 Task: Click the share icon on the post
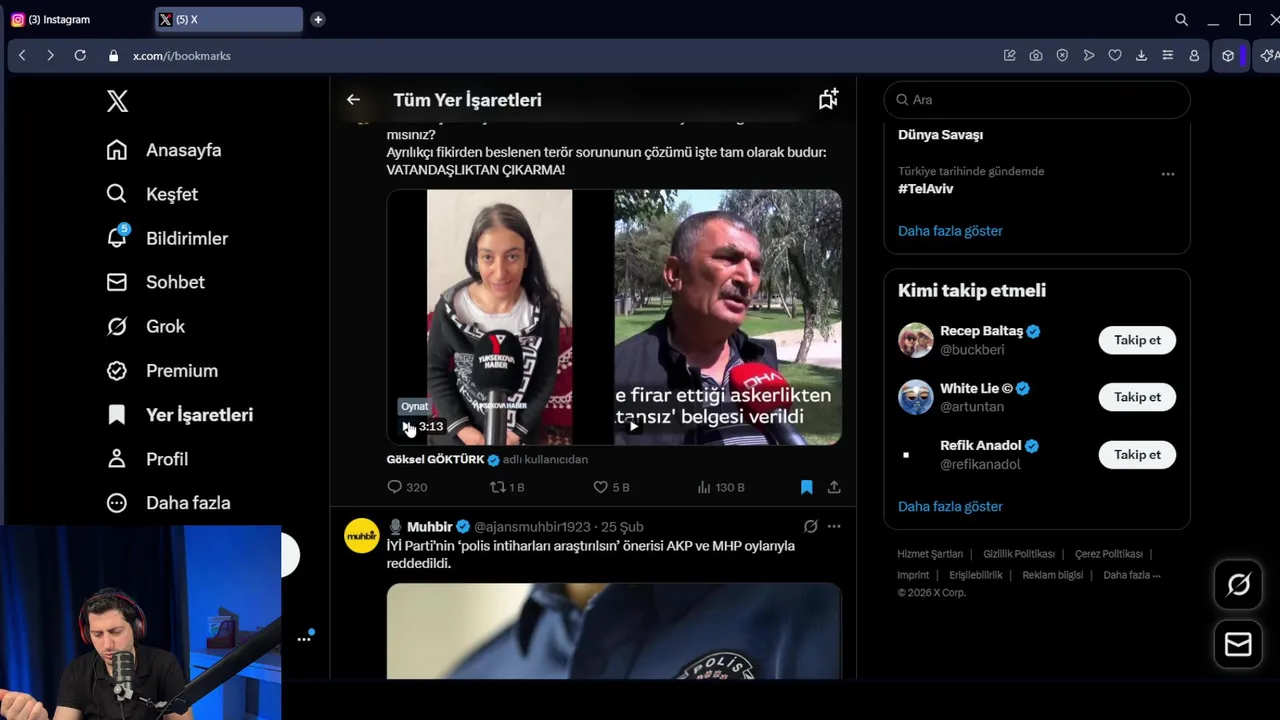[834, 487]
